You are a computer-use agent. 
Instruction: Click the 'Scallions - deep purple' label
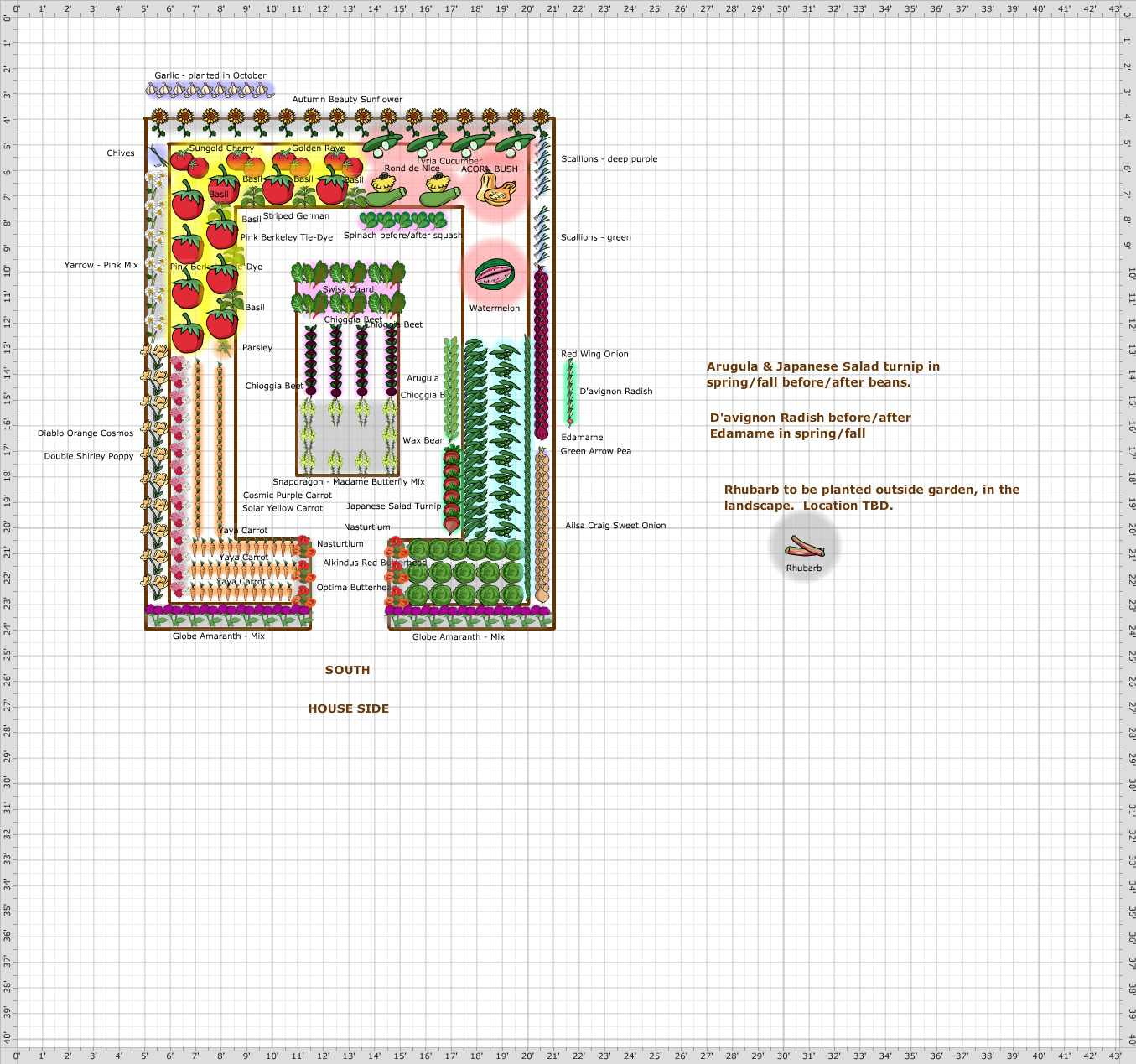[x=609, y=158]
